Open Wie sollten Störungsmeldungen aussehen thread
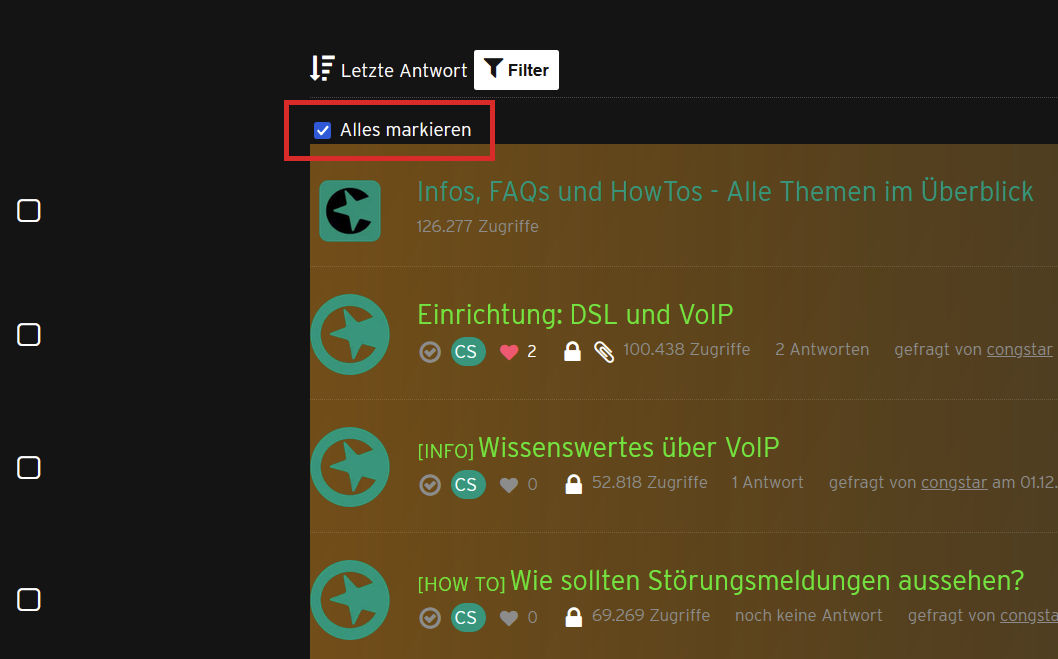 767,580
